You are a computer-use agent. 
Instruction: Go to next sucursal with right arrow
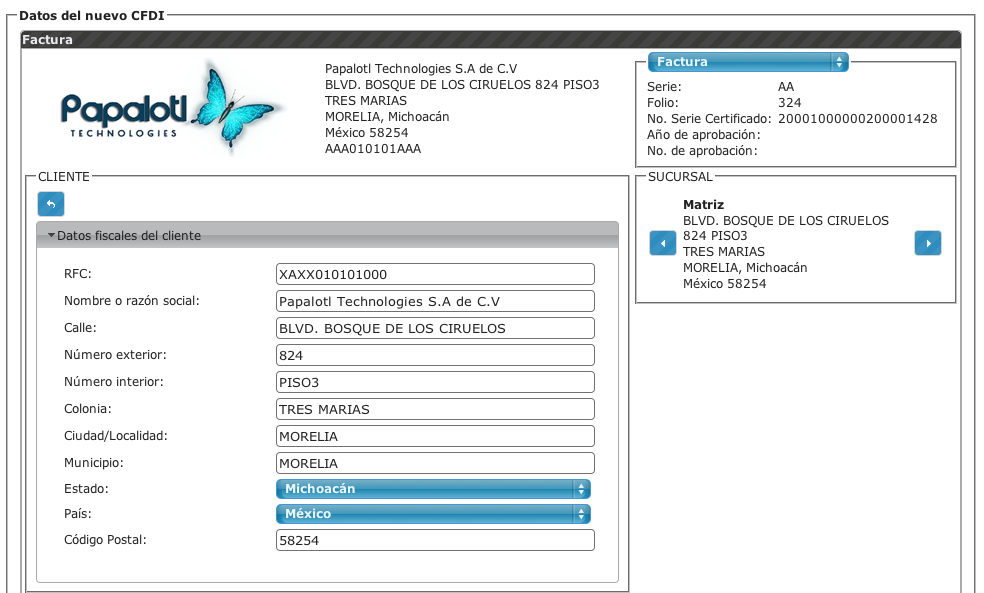pos(928,243)
